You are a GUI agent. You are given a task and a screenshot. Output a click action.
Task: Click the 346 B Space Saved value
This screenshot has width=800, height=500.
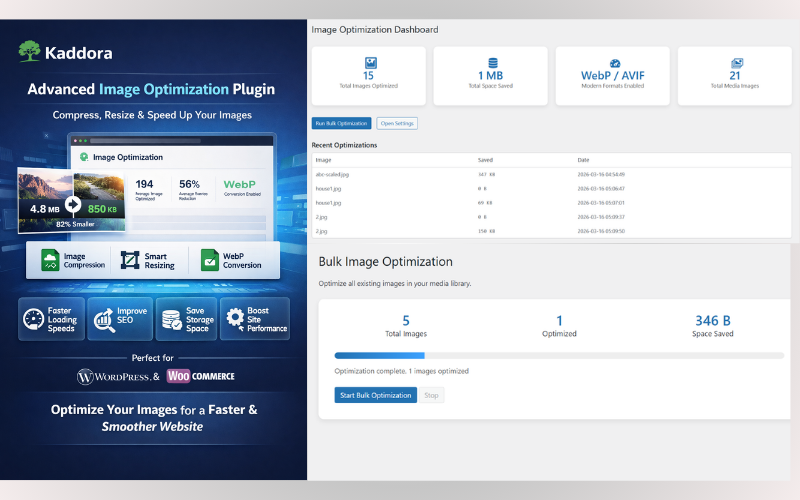[x=713, y=321]
